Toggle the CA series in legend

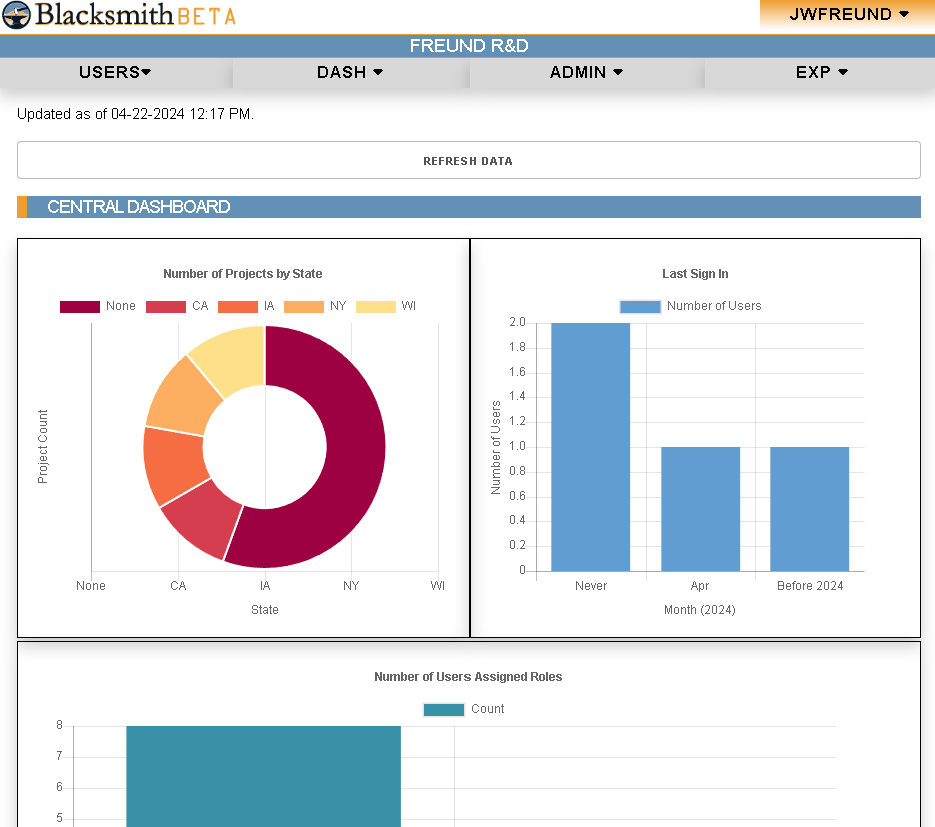click(x=166, y=306)
